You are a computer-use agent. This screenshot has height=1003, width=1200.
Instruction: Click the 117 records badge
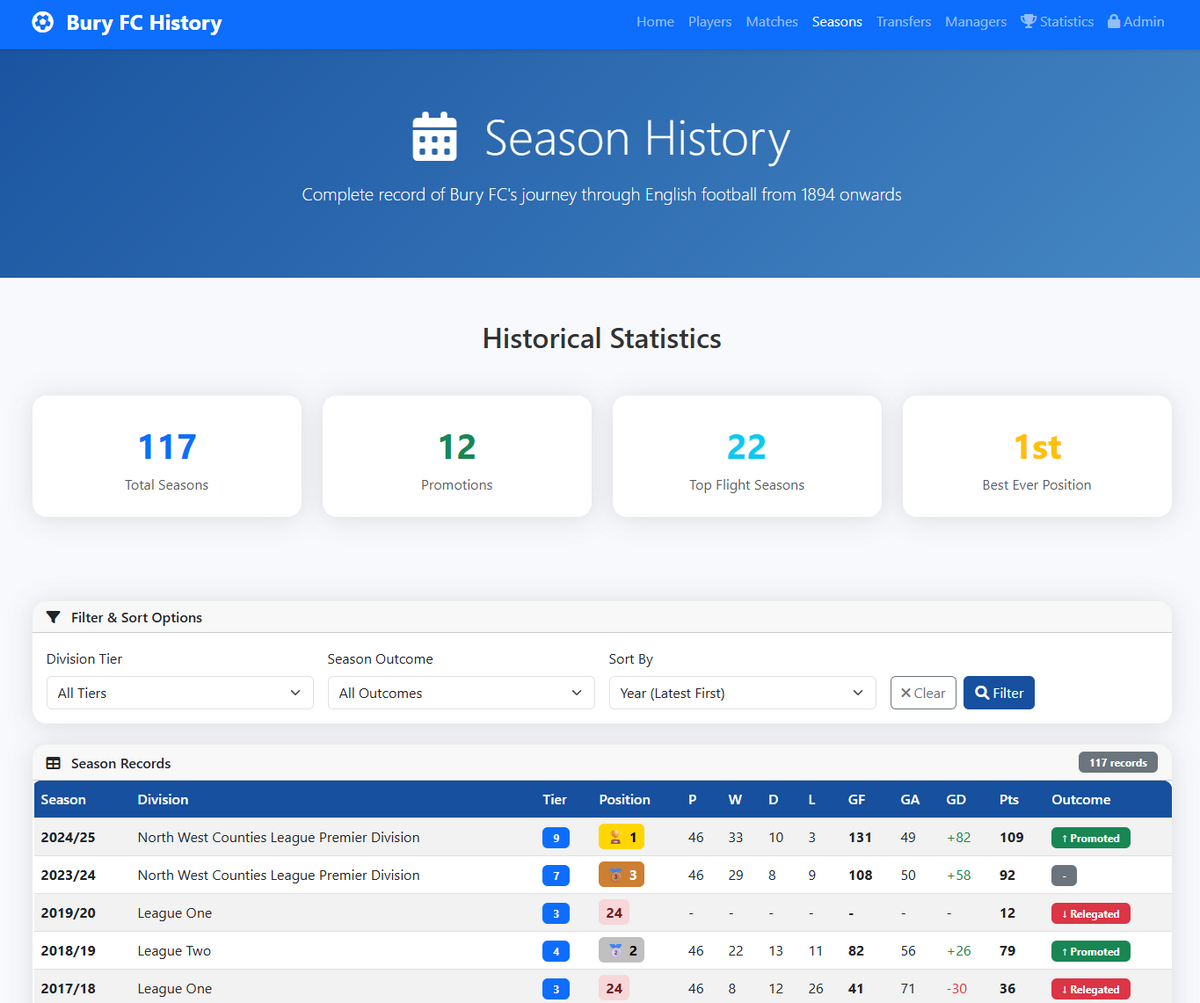1118,763
